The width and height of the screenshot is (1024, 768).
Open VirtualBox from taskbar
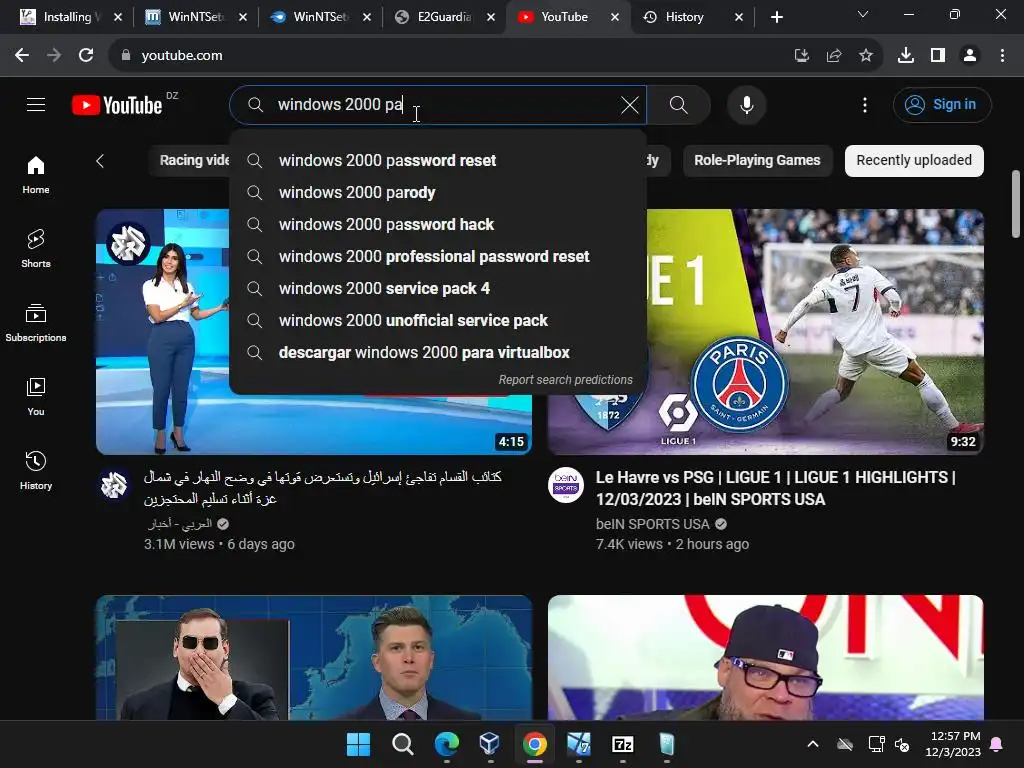coord(490,744)
